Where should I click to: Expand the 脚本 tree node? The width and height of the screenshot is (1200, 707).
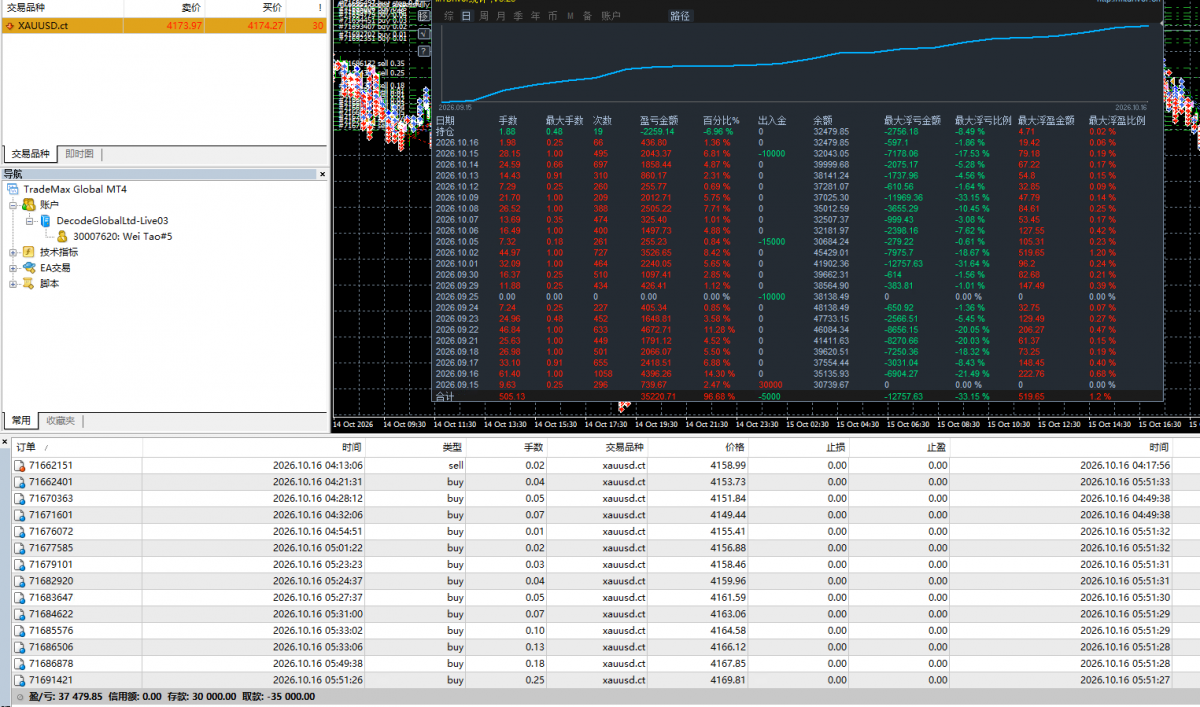pyautogui.click(x=13, y=284)
